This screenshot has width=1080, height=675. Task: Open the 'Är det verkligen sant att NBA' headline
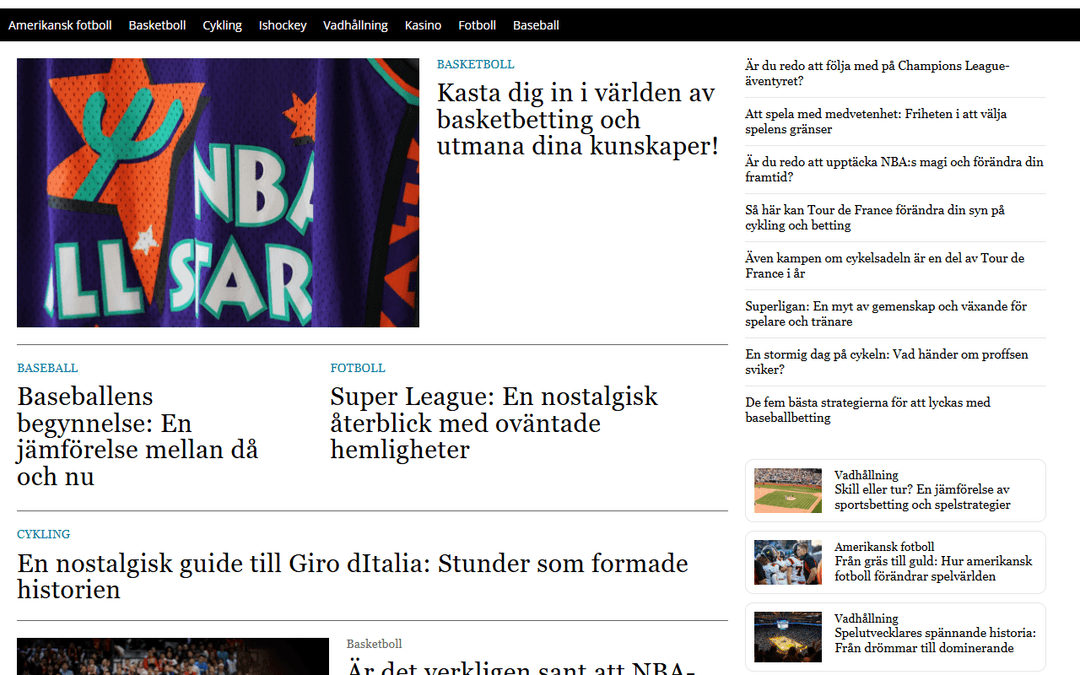click(521, 667)
